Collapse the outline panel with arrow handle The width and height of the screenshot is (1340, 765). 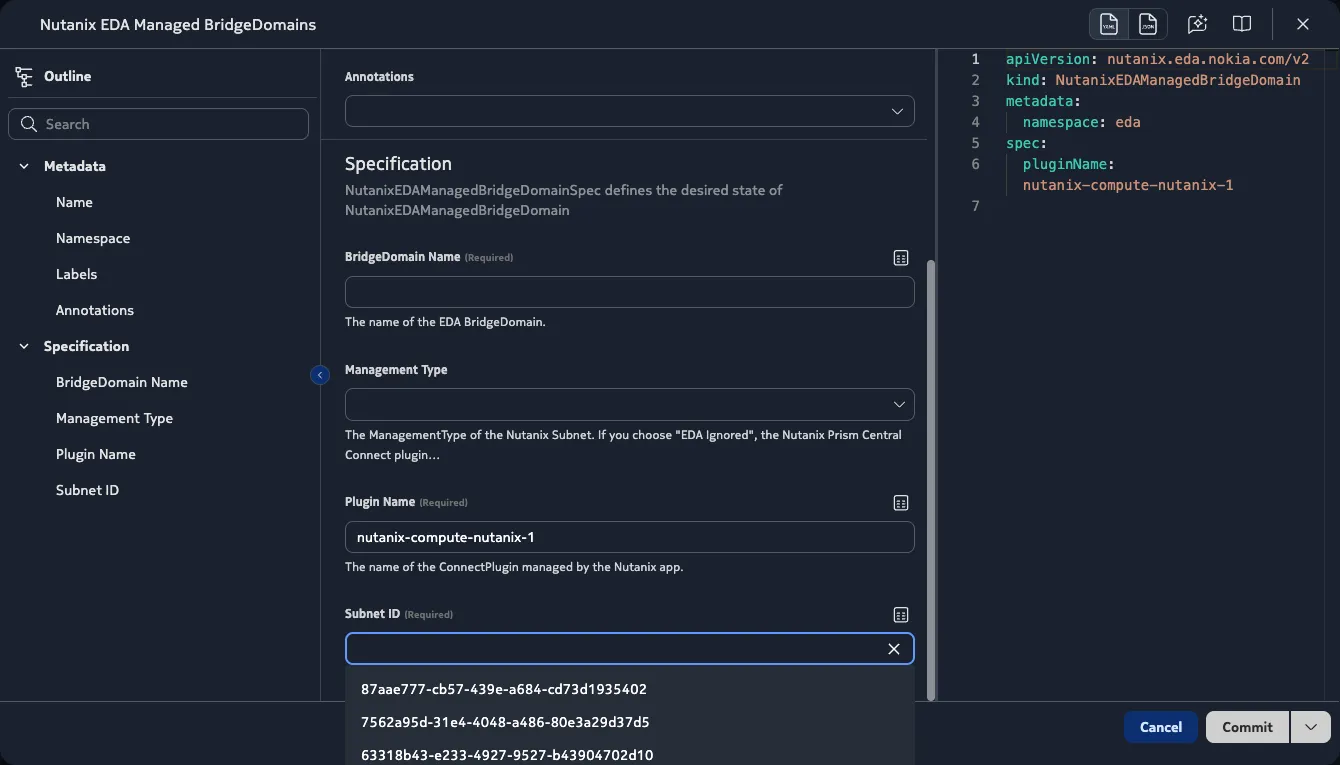320,375
